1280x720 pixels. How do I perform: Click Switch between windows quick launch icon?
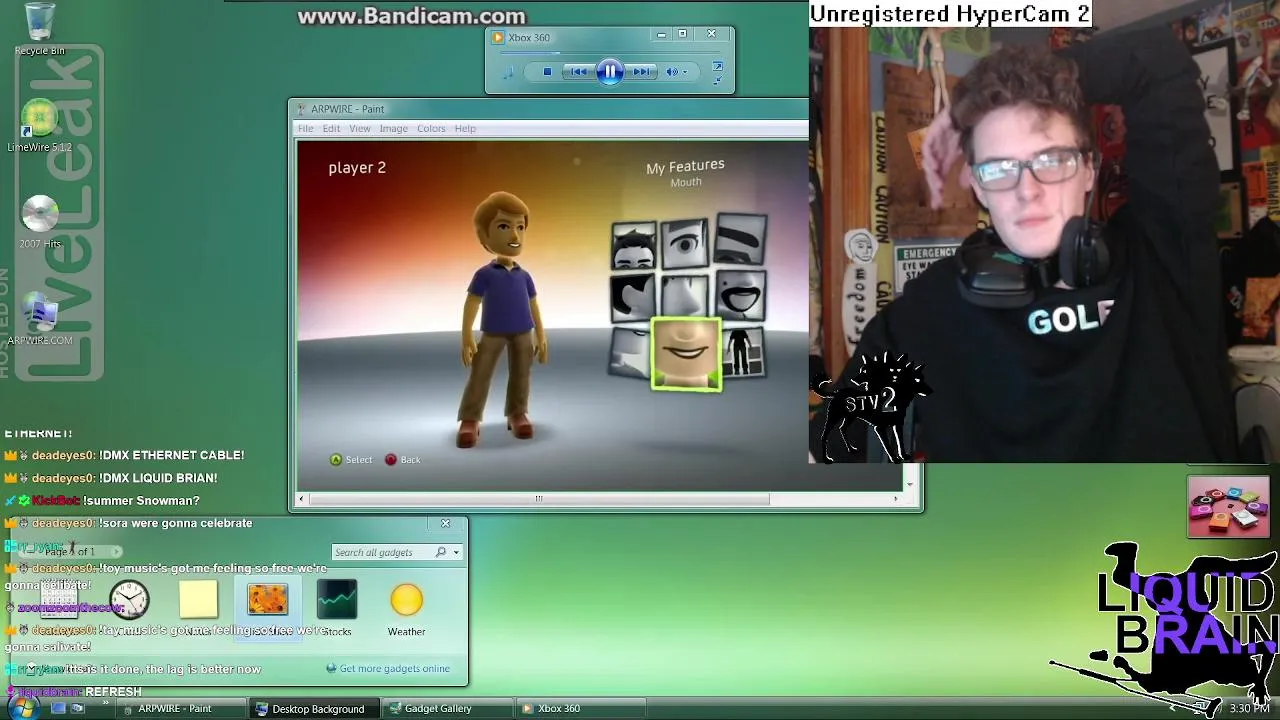(77, 708)
